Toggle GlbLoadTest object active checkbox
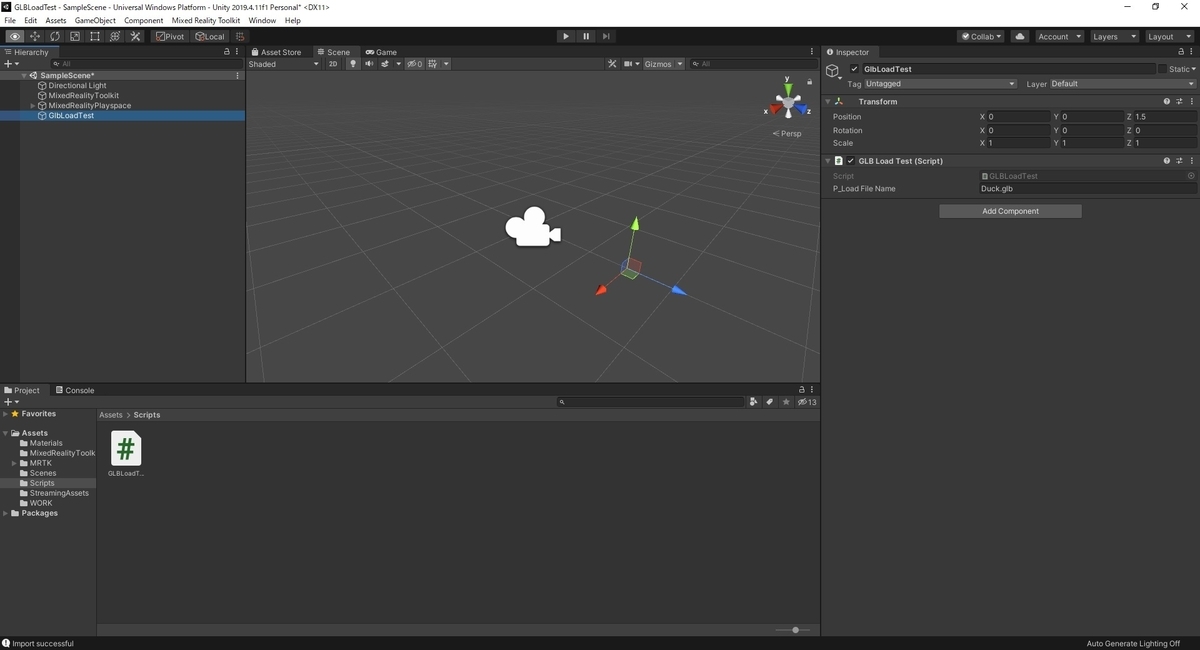This screenshot has width=1200, height=650. coord(854,69)
